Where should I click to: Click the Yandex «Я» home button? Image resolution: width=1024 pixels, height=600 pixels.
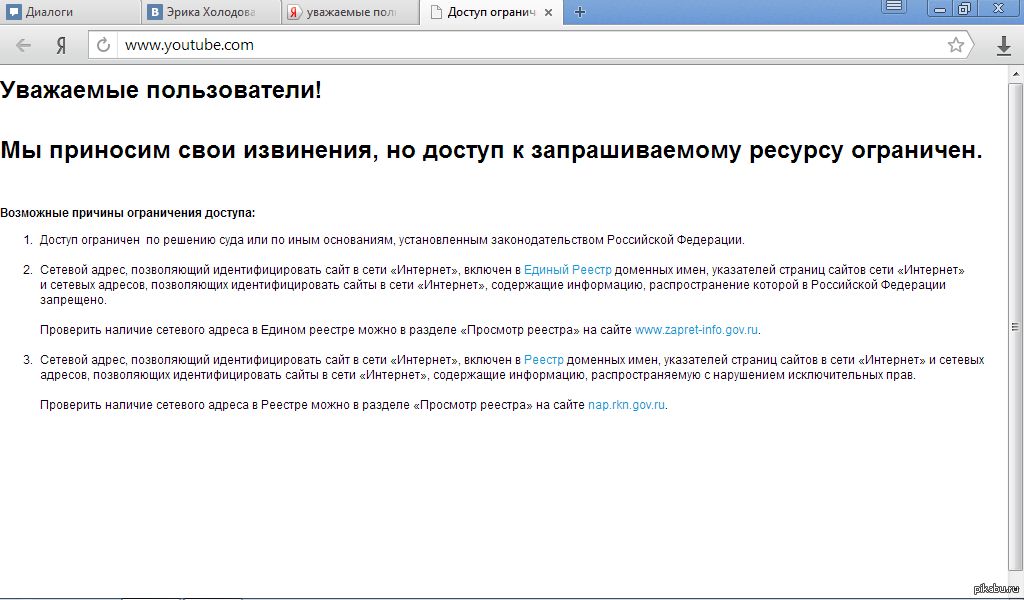point(61,45)
